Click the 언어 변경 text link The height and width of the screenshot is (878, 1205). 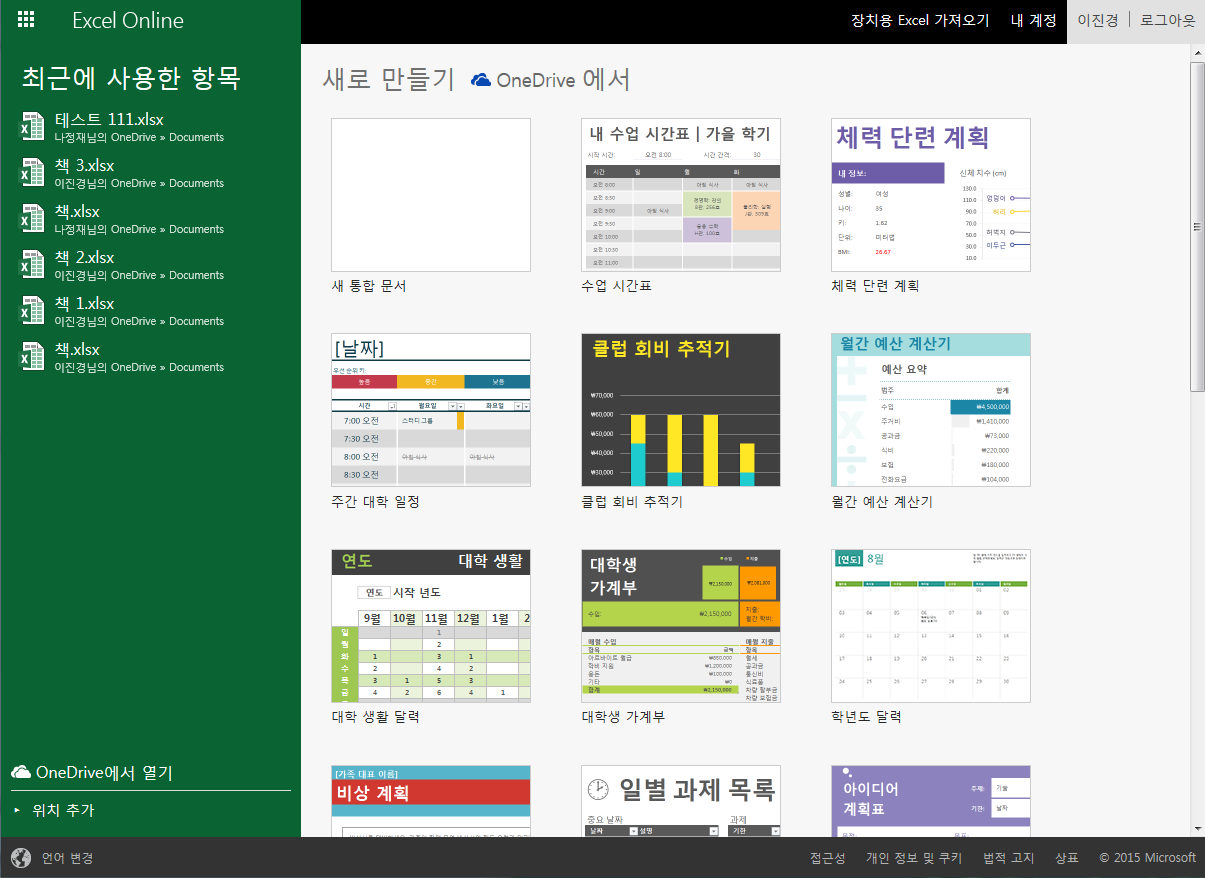[67, 858]
